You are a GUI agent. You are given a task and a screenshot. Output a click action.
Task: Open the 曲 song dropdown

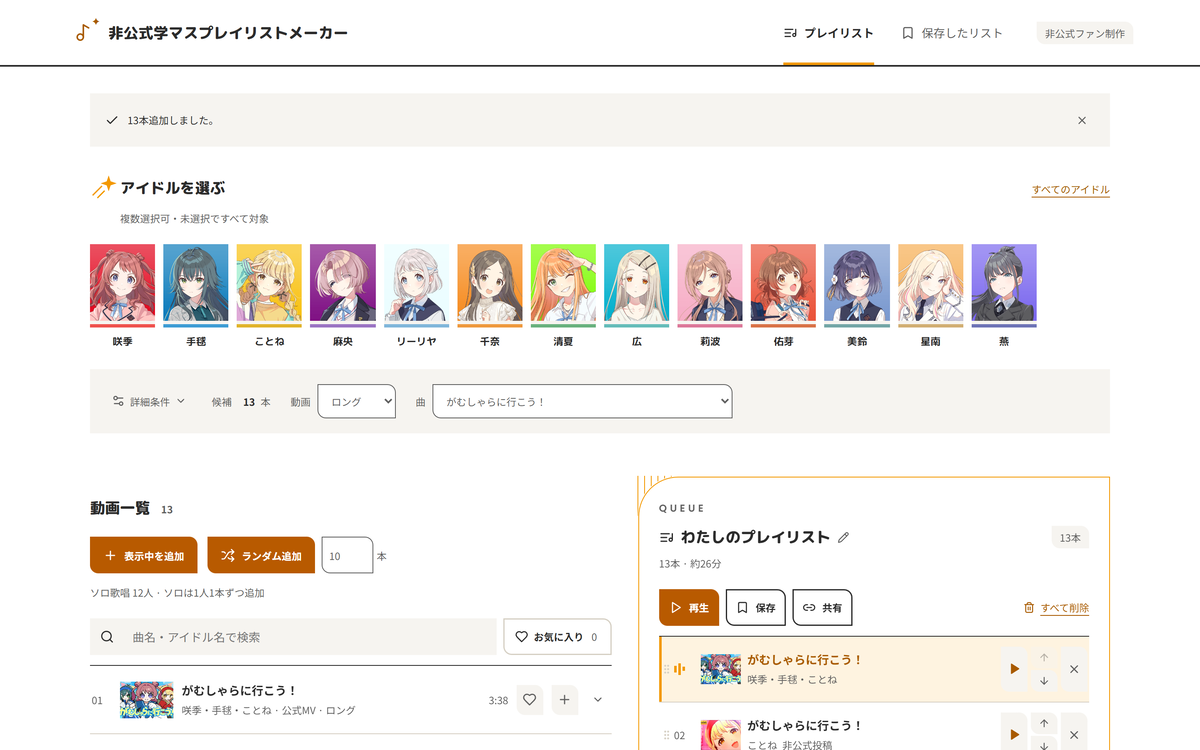pos(582,401)
